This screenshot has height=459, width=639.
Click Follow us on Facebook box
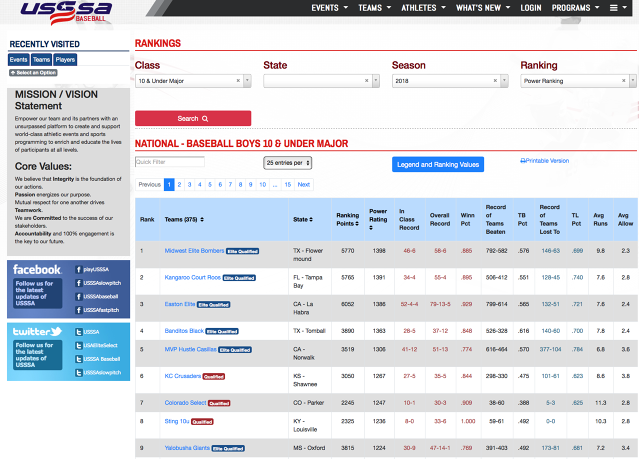pyautogui.click(x=38, y=293)
